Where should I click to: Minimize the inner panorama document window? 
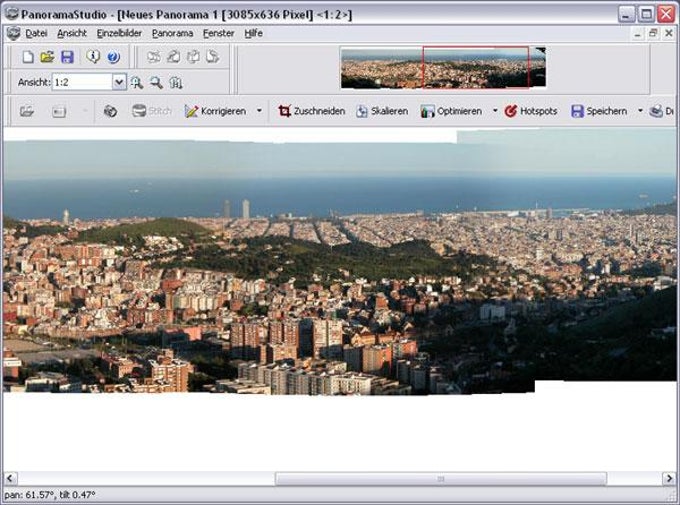(638, 33)
